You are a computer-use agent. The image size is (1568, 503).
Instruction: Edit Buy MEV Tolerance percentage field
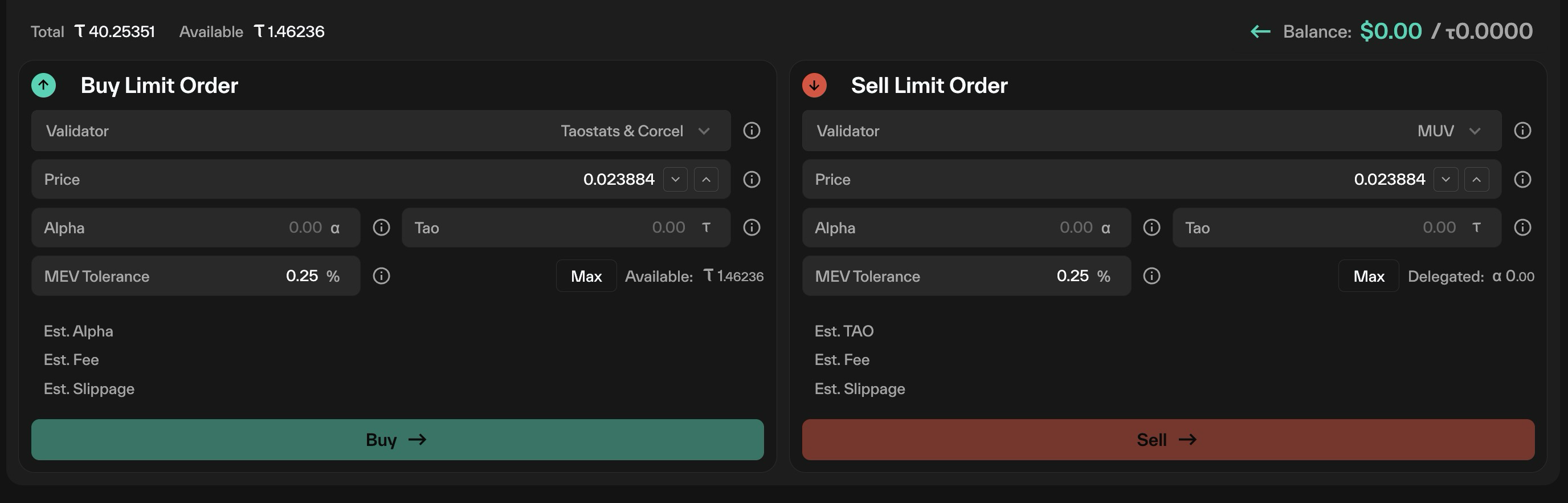coord(196,276)
